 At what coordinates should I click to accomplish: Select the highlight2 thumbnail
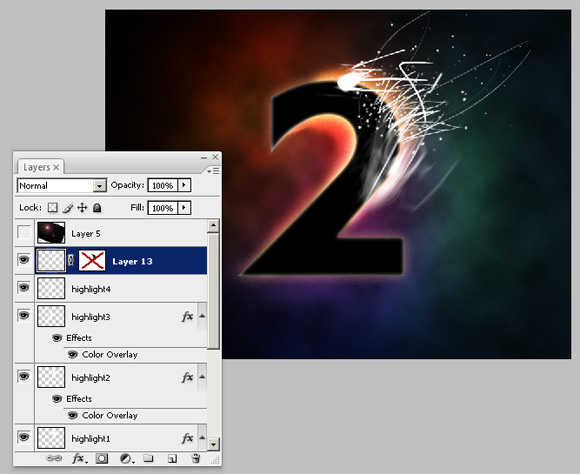point(51,377)
